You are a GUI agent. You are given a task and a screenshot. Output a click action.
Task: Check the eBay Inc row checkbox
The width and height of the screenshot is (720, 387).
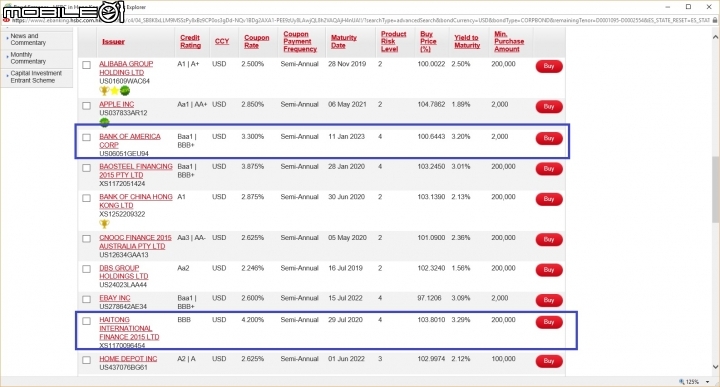click(x=86, y=299)
